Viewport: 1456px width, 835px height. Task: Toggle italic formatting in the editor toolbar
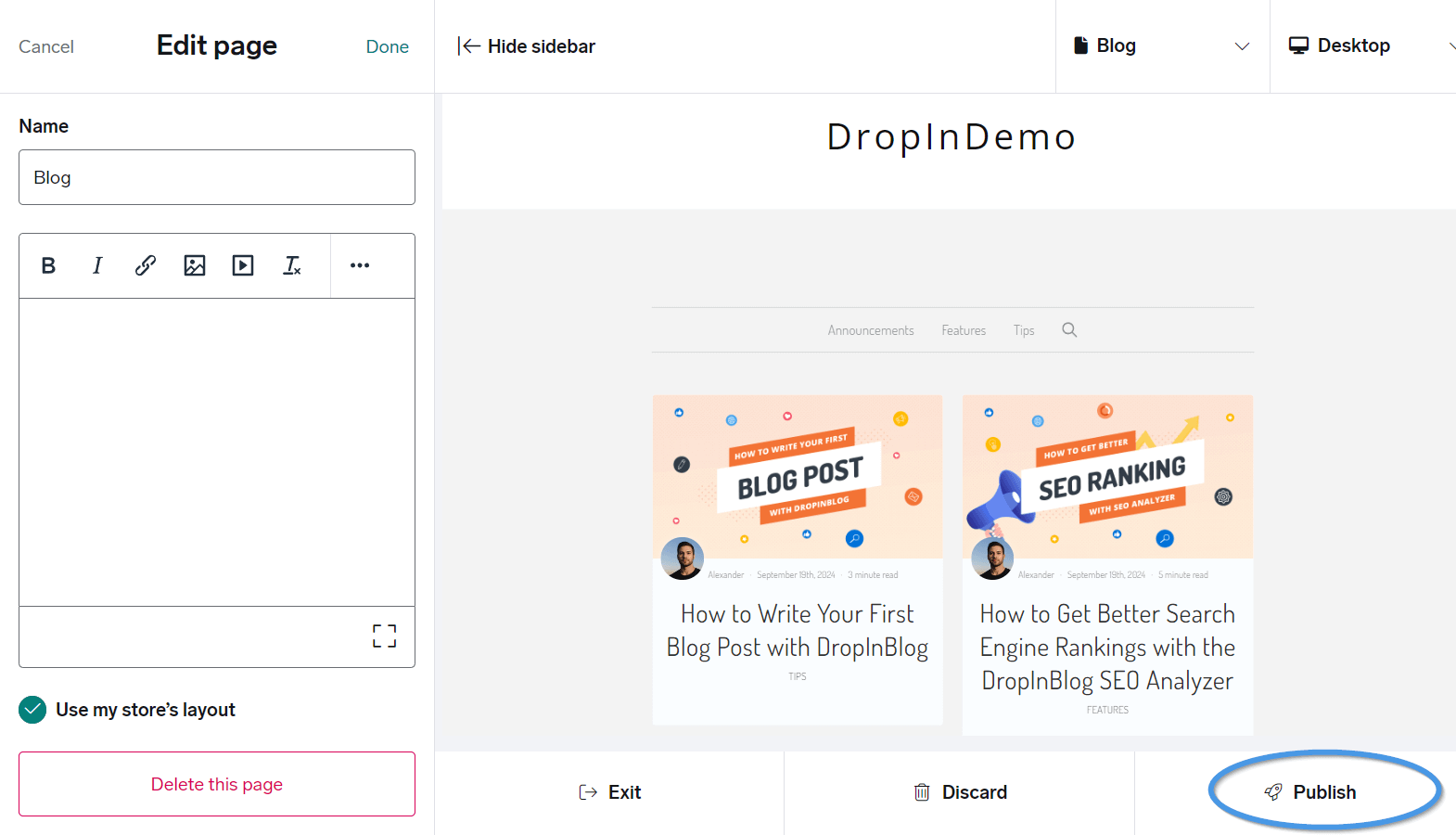pos(97,265)
